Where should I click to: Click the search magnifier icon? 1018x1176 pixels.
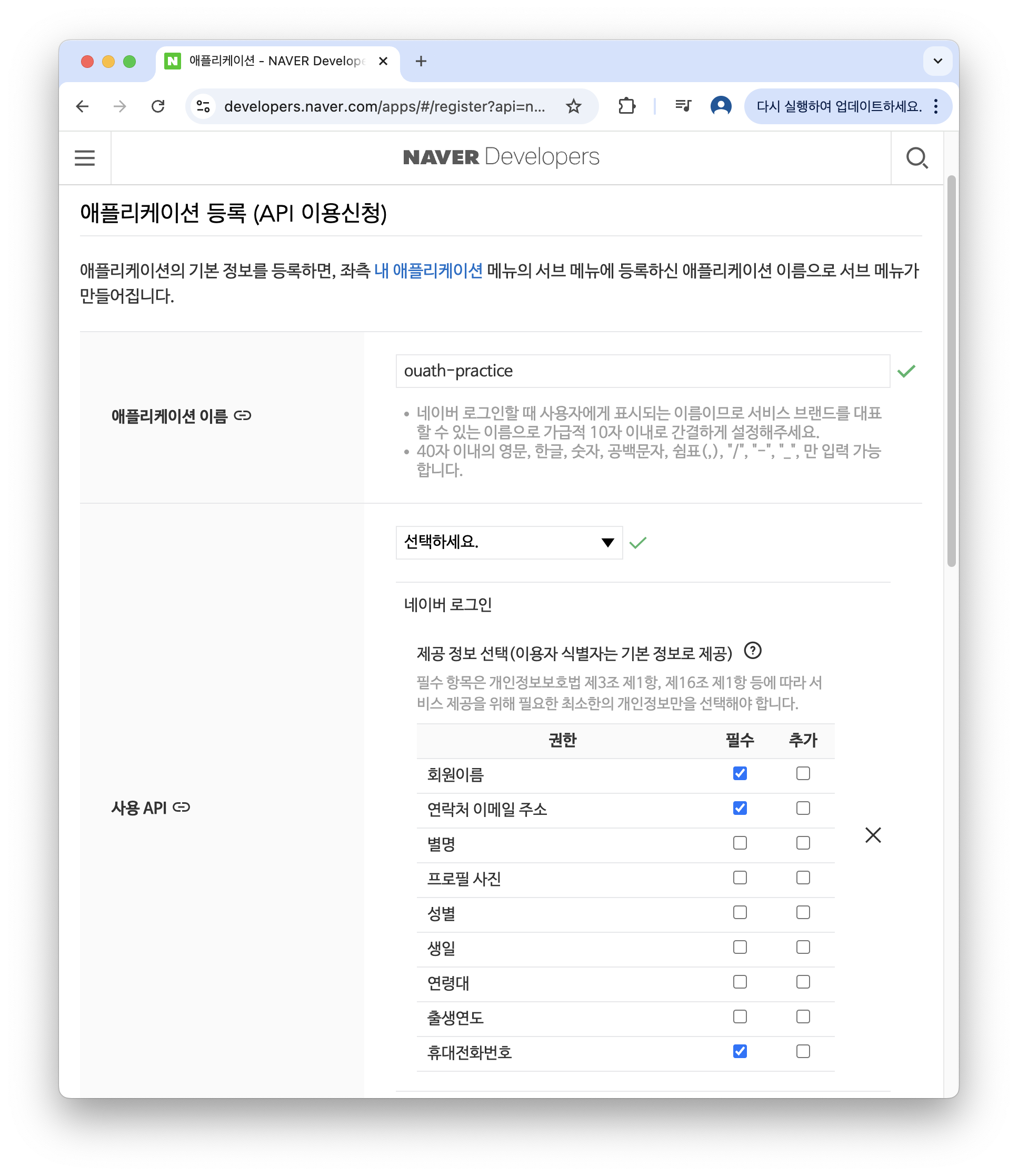(x=917, y=158)
